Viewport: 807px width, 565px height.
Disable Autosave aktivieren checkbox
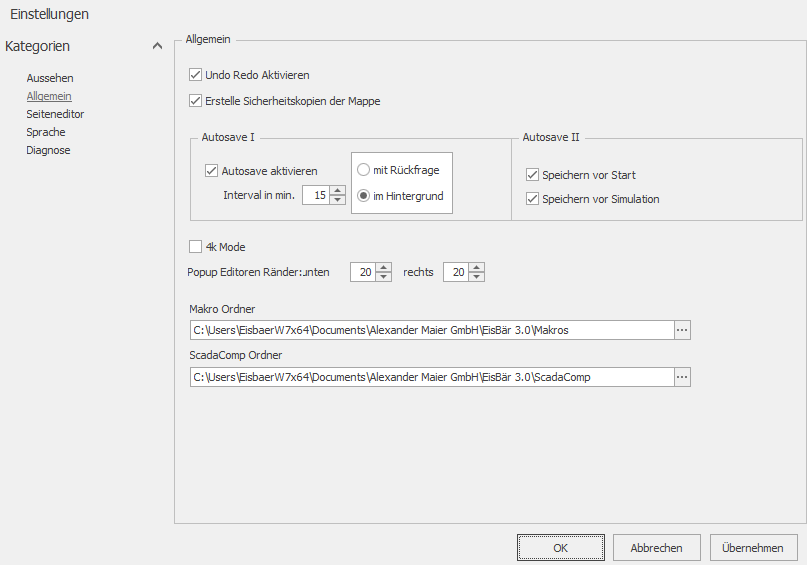tap(212, 171)
